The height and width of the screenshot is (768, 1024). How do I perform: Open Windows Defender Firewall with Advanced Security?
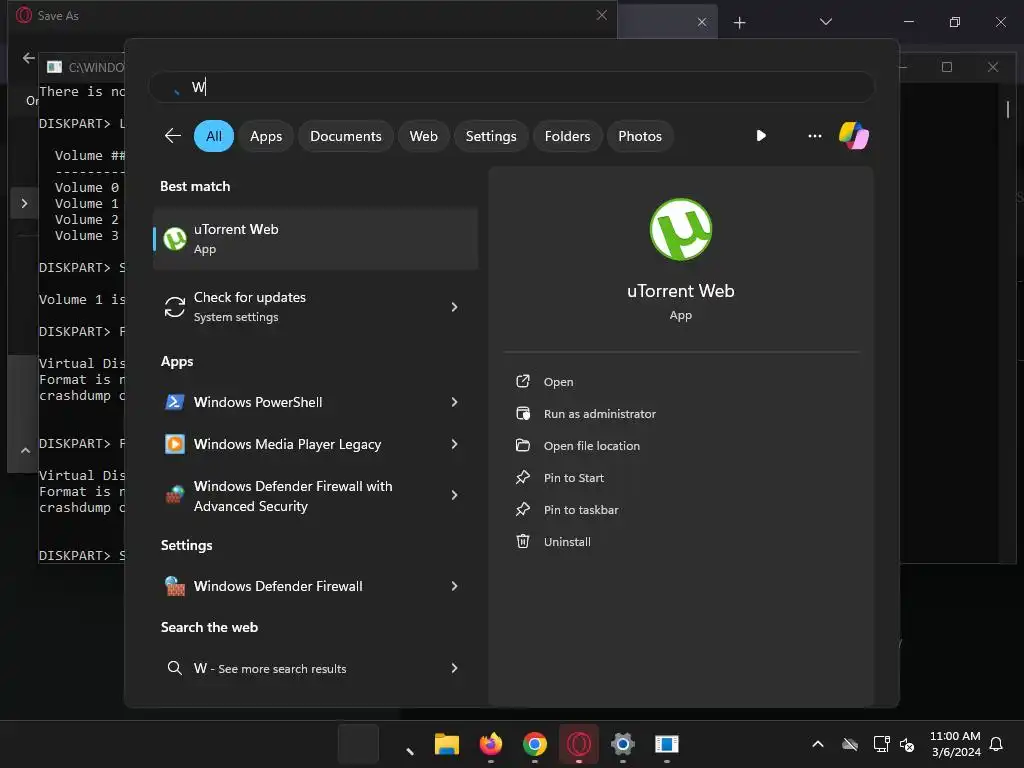coord(315,496)
